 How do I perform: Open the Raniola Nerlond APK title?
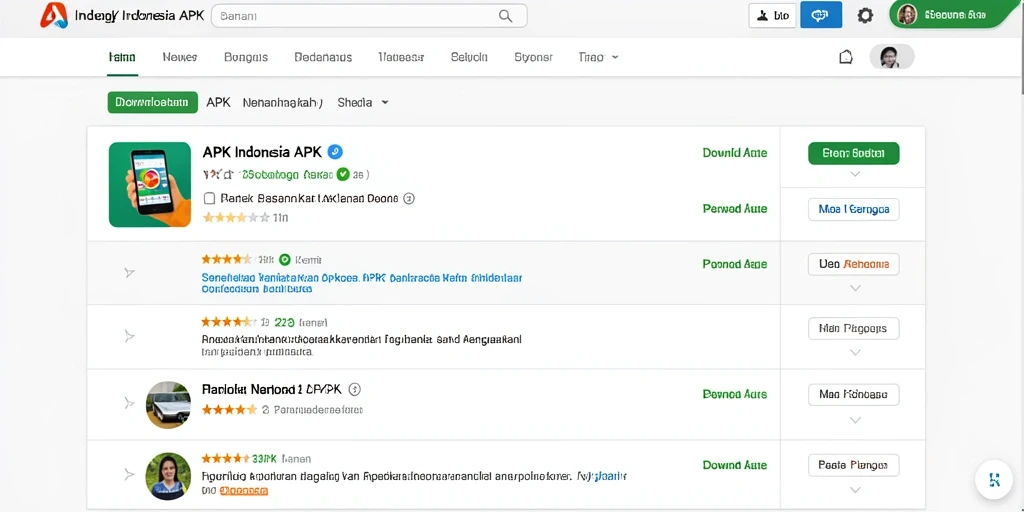point(272,390)
